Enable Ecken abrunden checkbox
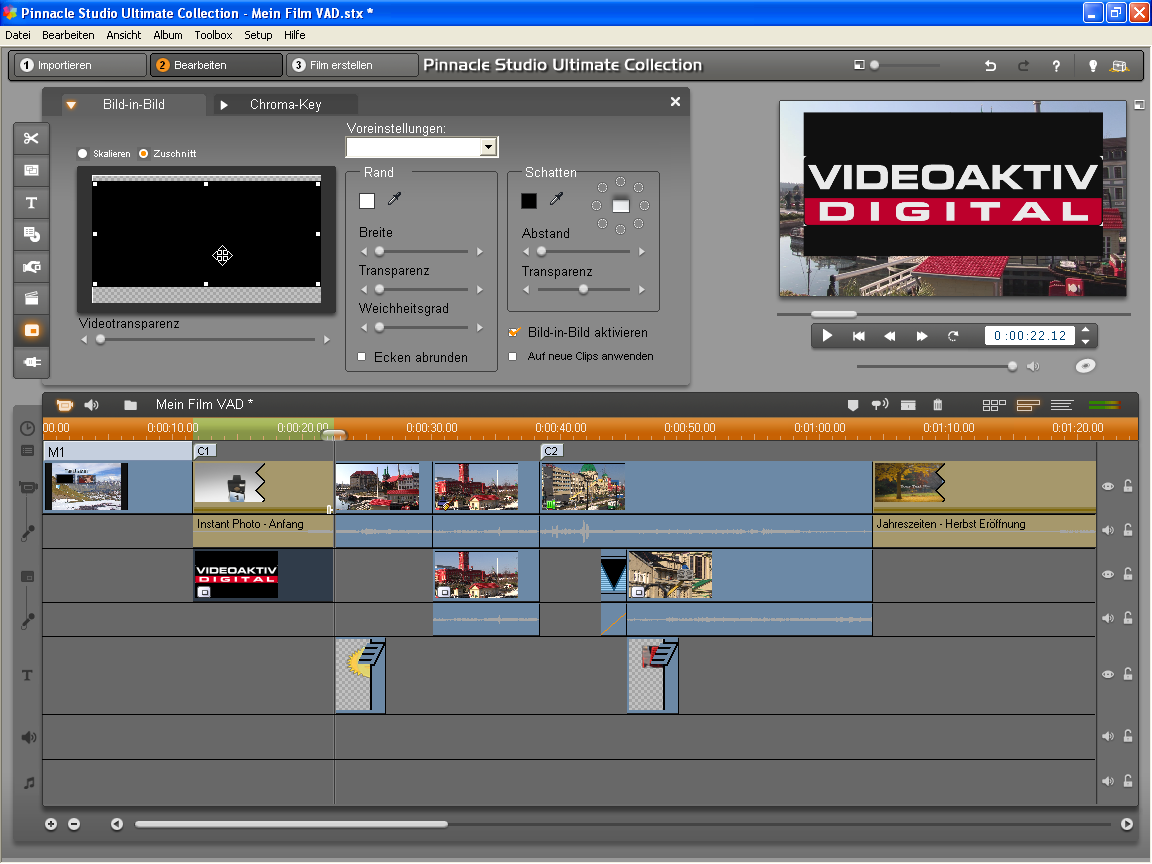 point(361,357)
